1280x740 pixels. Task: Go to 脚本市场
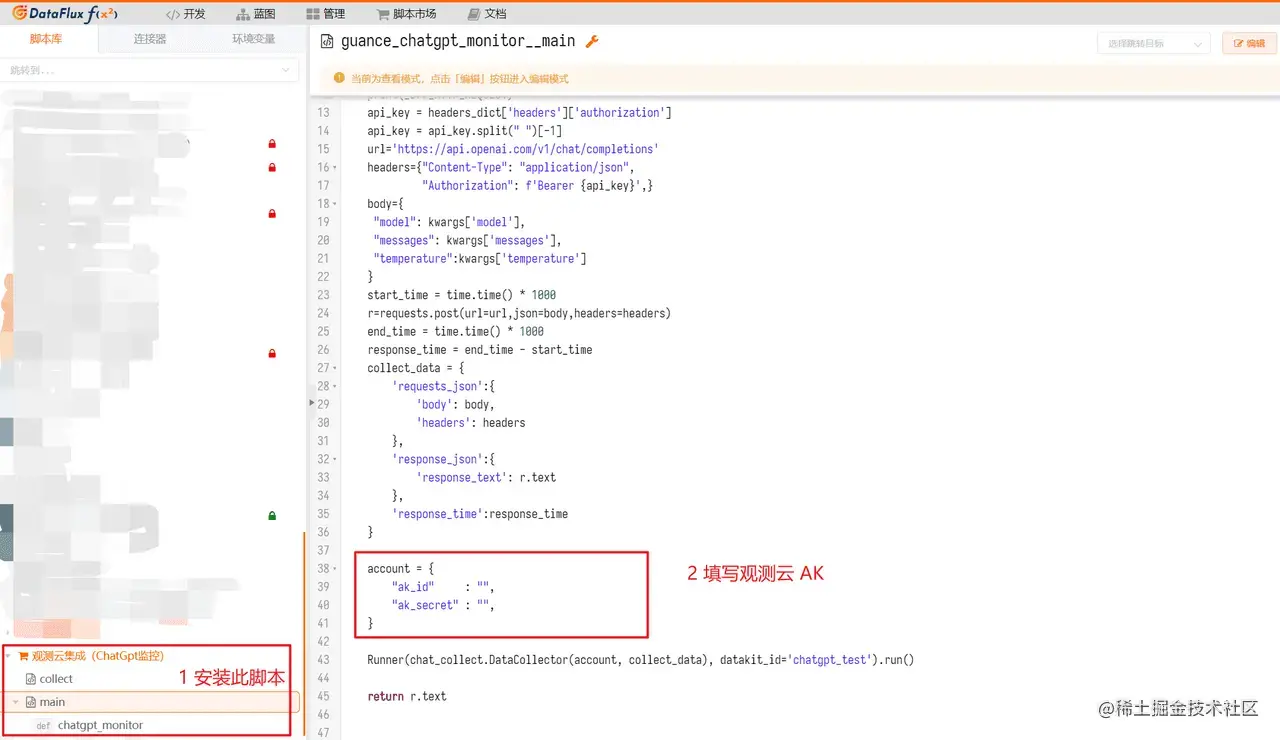tap(407, 14)
